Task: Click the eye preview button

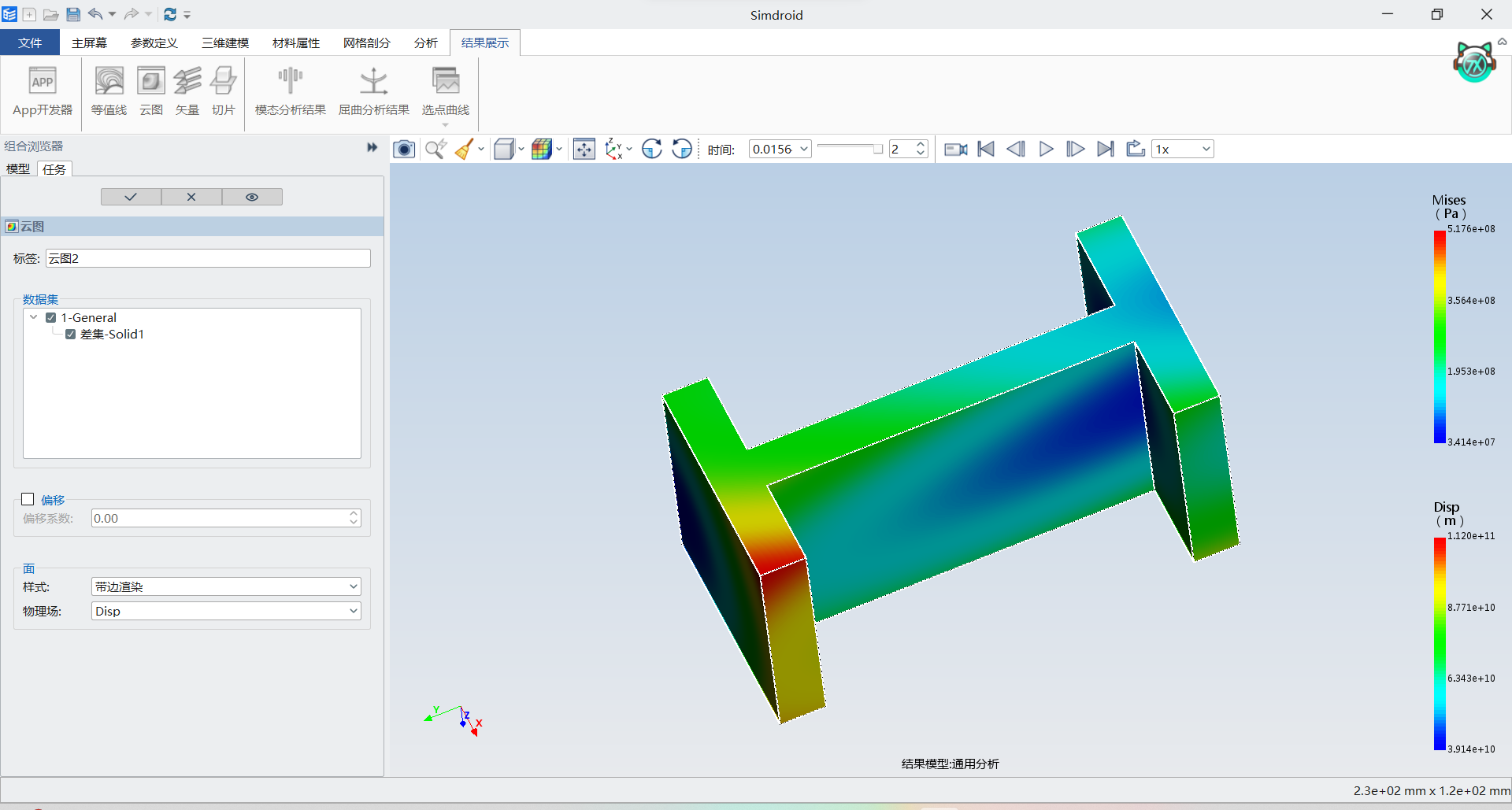Action: point(252,197)
